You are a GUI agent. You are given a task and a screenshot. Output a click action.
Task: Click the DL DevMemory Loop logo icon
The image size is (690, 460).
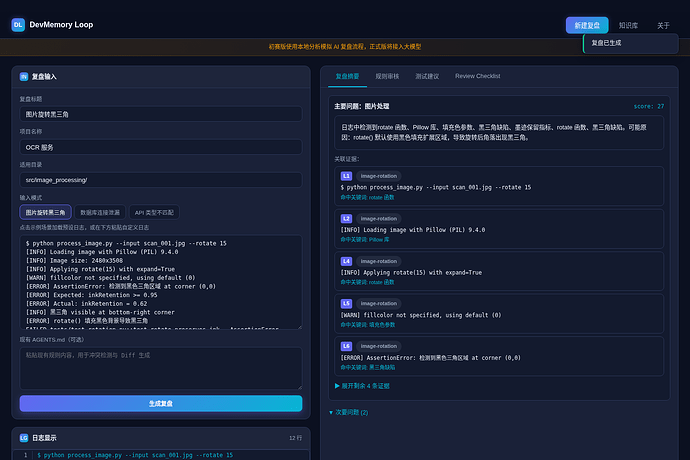(x=18, y=25)
